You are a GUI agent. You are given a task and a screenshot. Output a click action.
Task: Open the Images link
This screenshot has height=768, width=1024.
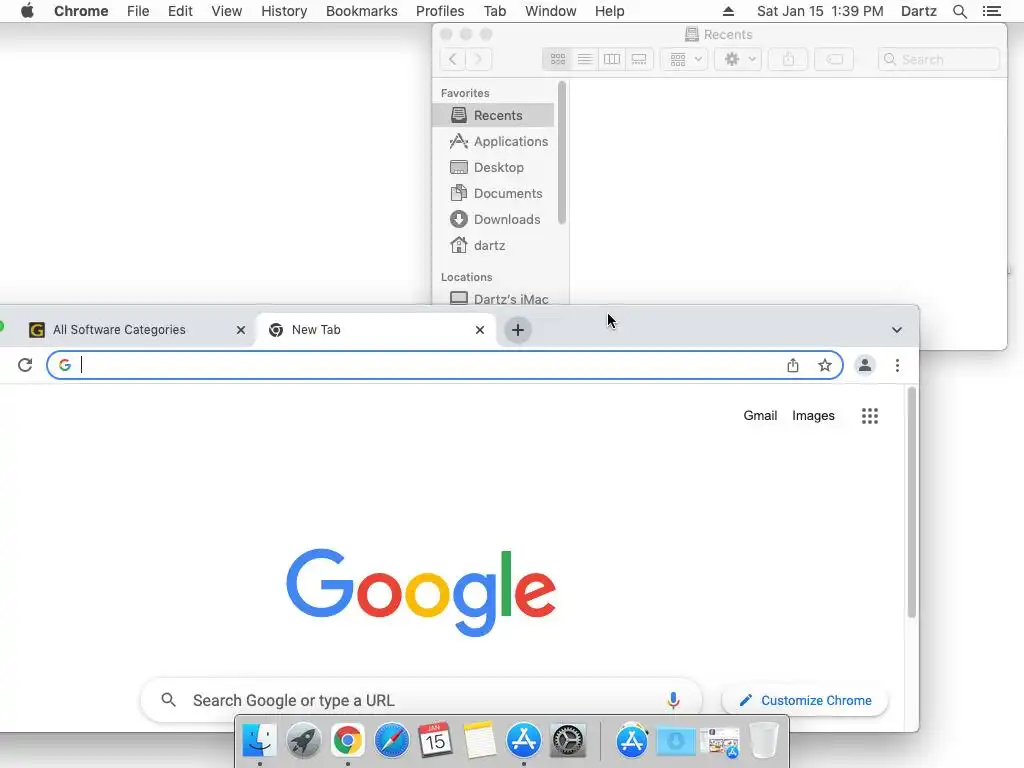(x=813, y=416)
